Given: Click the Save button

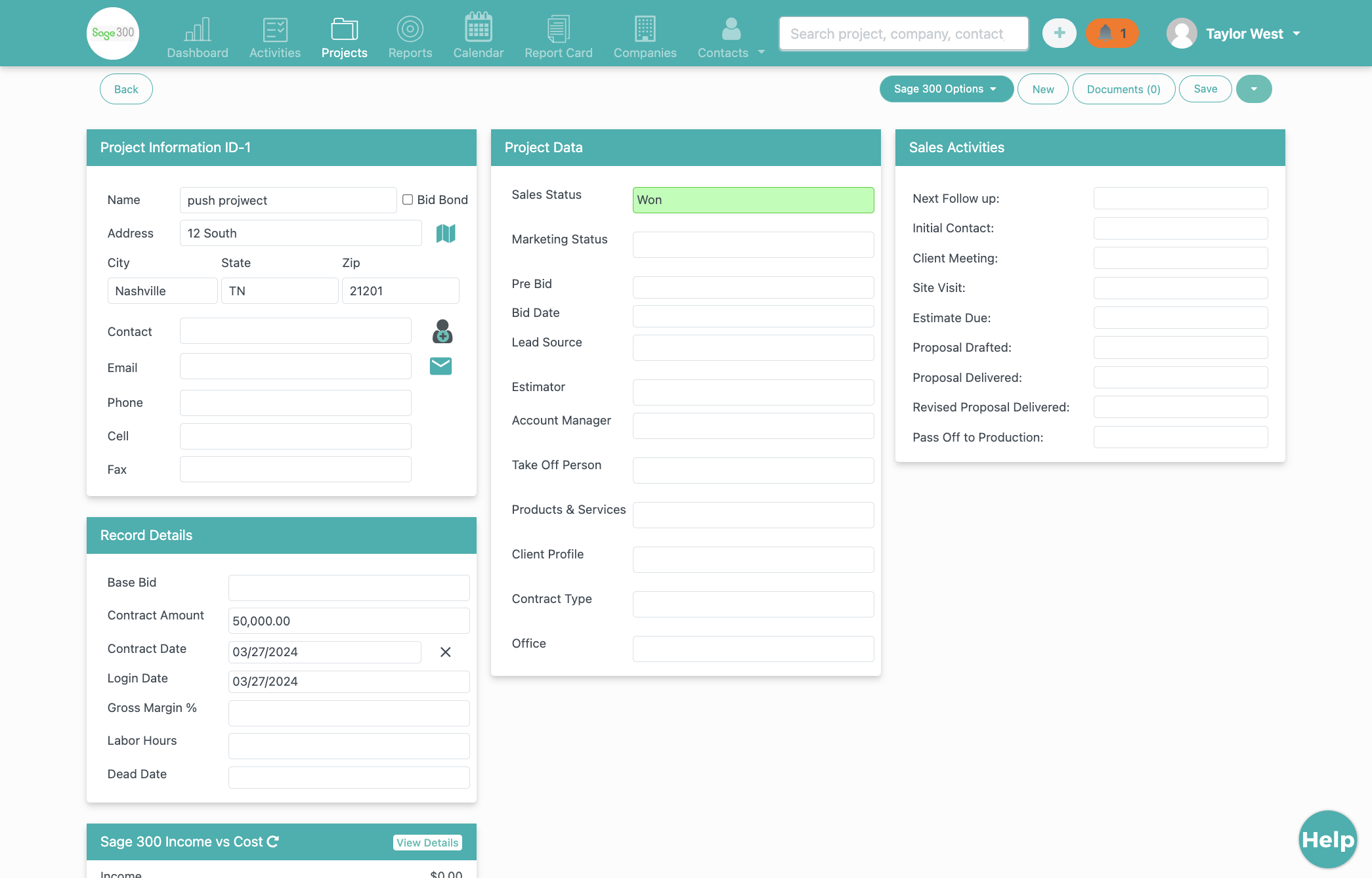Looking at the screenshot, I should (x=1205, y=89).
